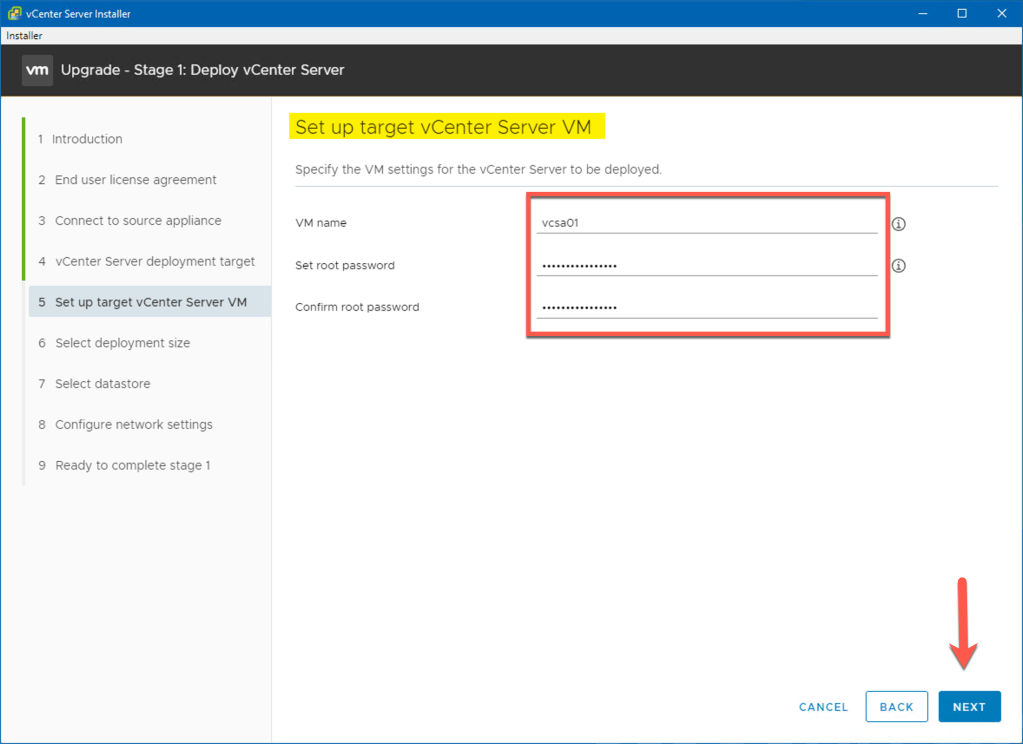
Task: Click Configure network settings step
Action: coord(133,425)
